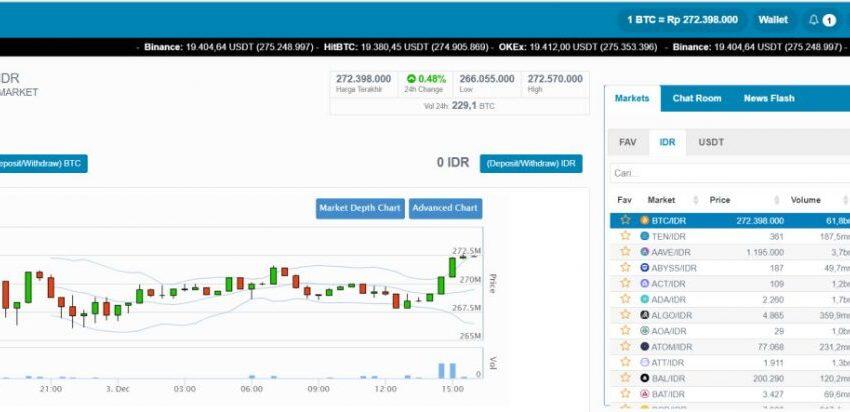The height and width of the screenshot is (412, 850).
Task: Click the ATOM coin icon in markets list
Action: (x=645, y=346)
